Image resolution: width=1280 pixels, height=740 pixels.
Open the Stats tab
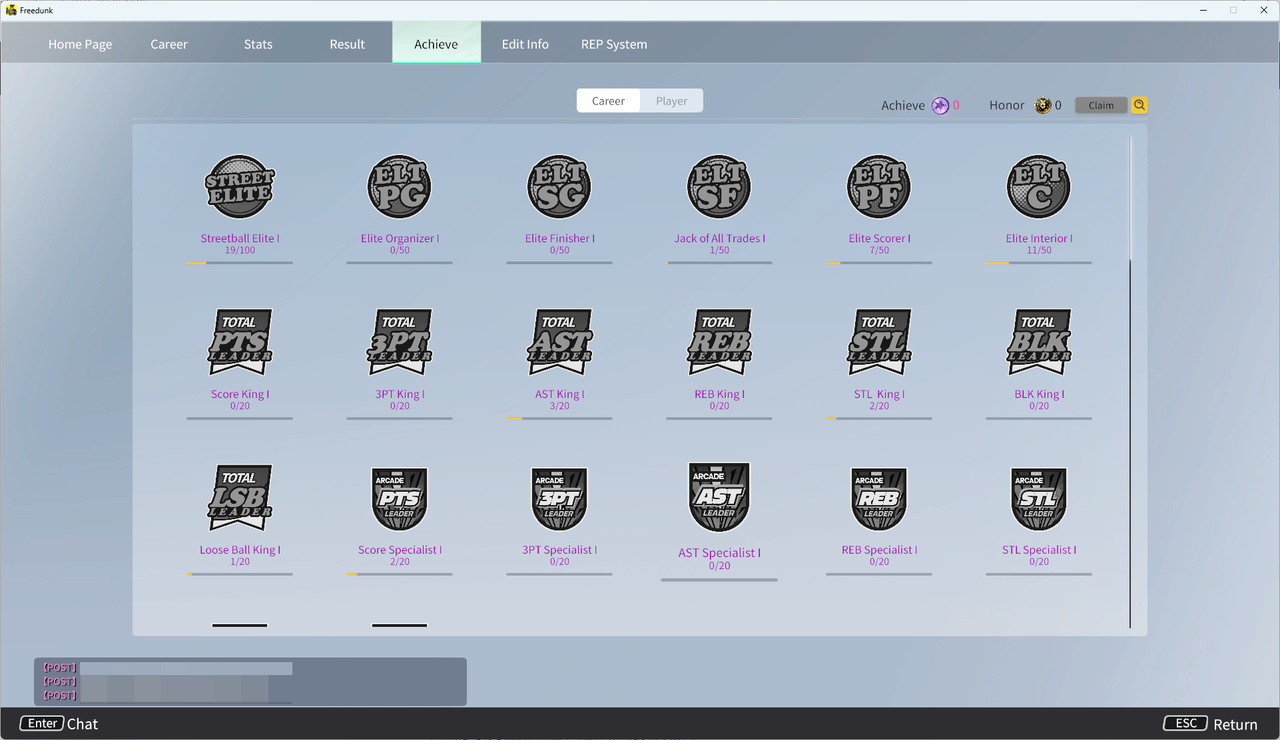258,44
